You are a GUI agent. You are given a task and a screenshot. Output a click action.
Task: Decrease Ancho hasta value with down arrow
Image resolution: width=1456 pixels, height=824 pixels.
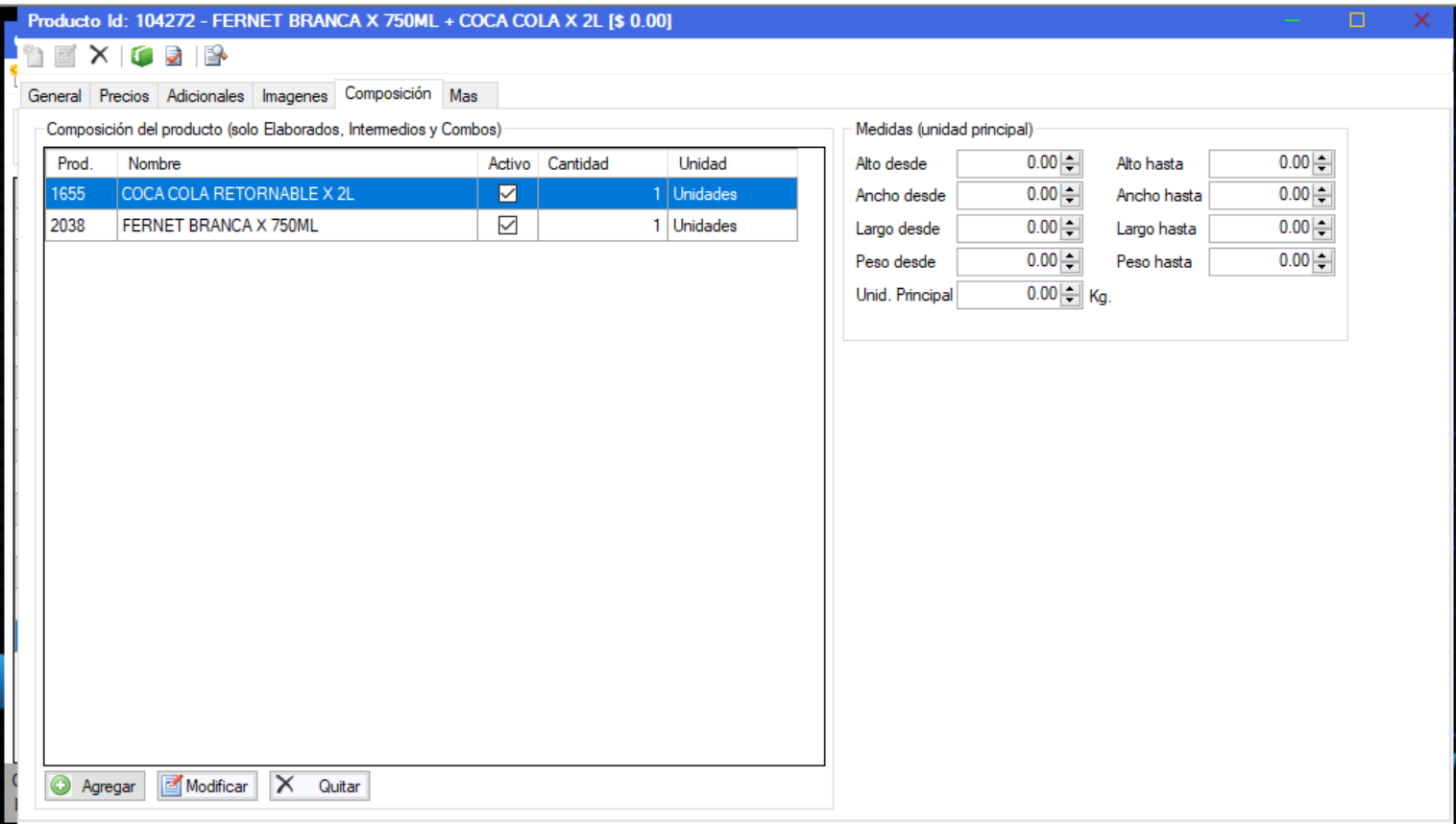1323,201
